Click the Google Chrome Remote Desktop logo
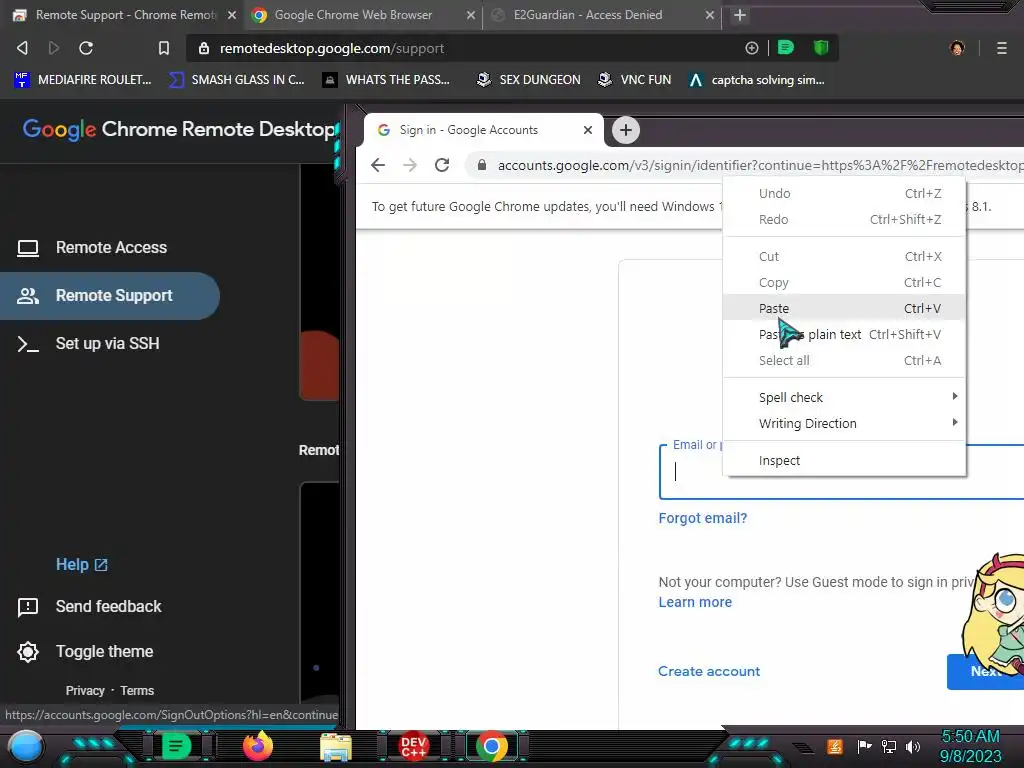1024x768 pixels. 179,129
